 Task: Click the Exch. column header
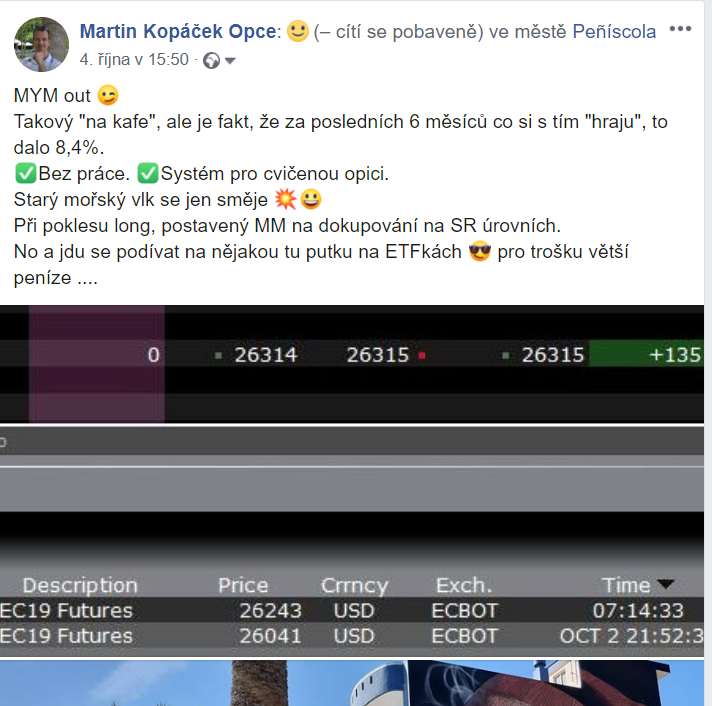[464, 585]
